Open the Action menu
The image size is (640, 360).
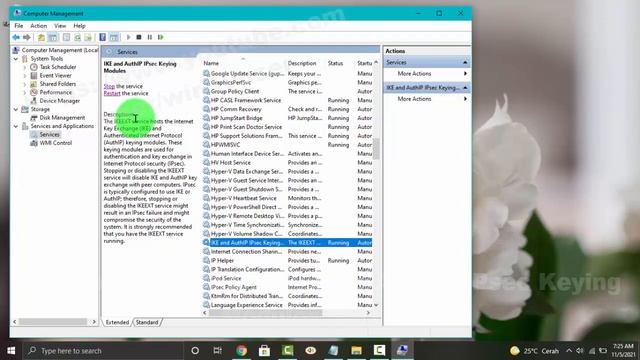39,26
